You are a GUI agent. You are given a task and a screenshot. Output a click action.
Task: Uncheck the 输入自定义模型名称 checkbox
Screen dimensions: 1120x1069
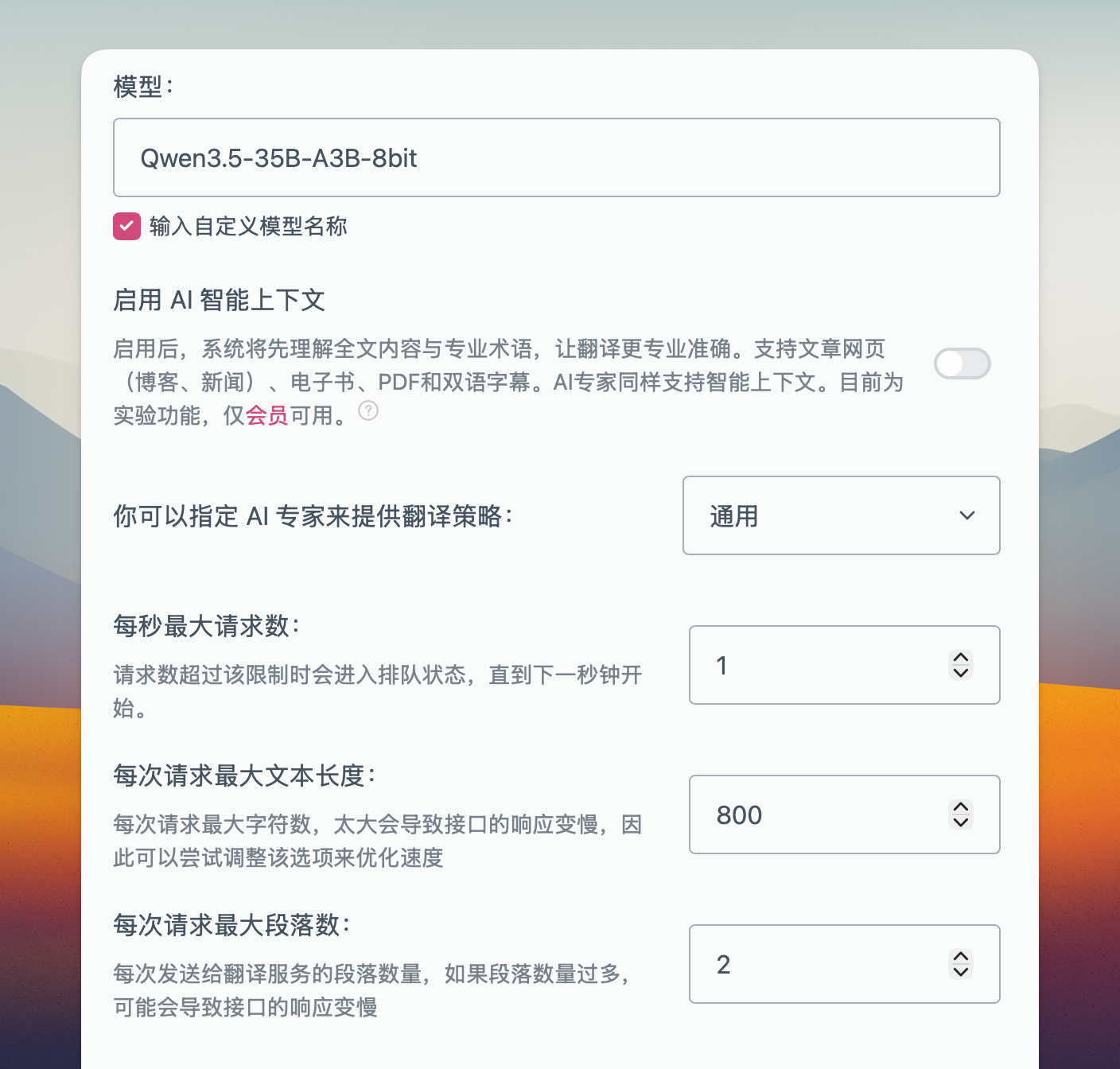126,226
